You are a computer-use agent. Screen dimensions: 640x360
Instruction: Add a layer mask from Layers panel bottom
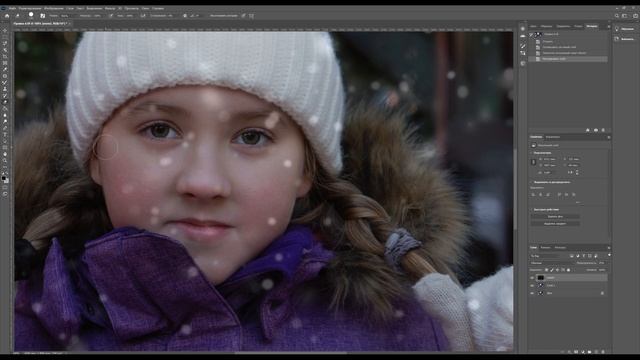576,351
